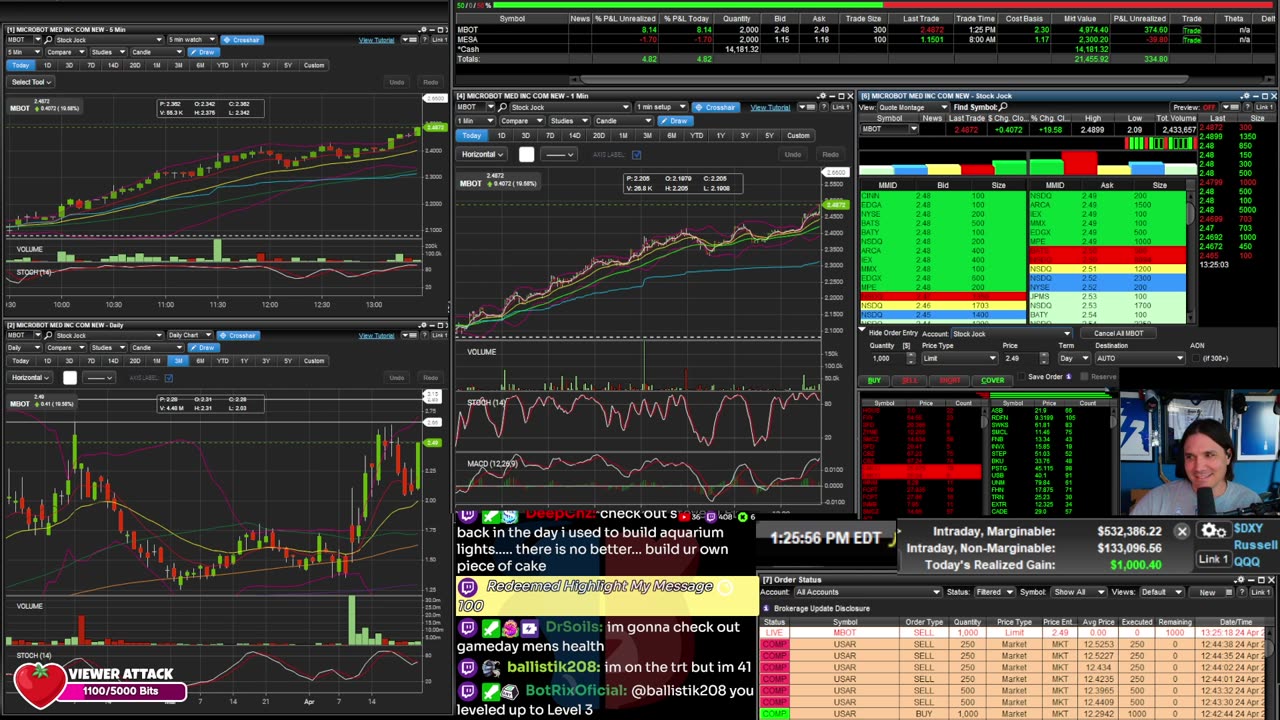The height and width of the screenshot is (720, 1280).
Task: Select the 5Y range tab in 5 Min chart
Action: pyautogui.click(x=288, y=66)
